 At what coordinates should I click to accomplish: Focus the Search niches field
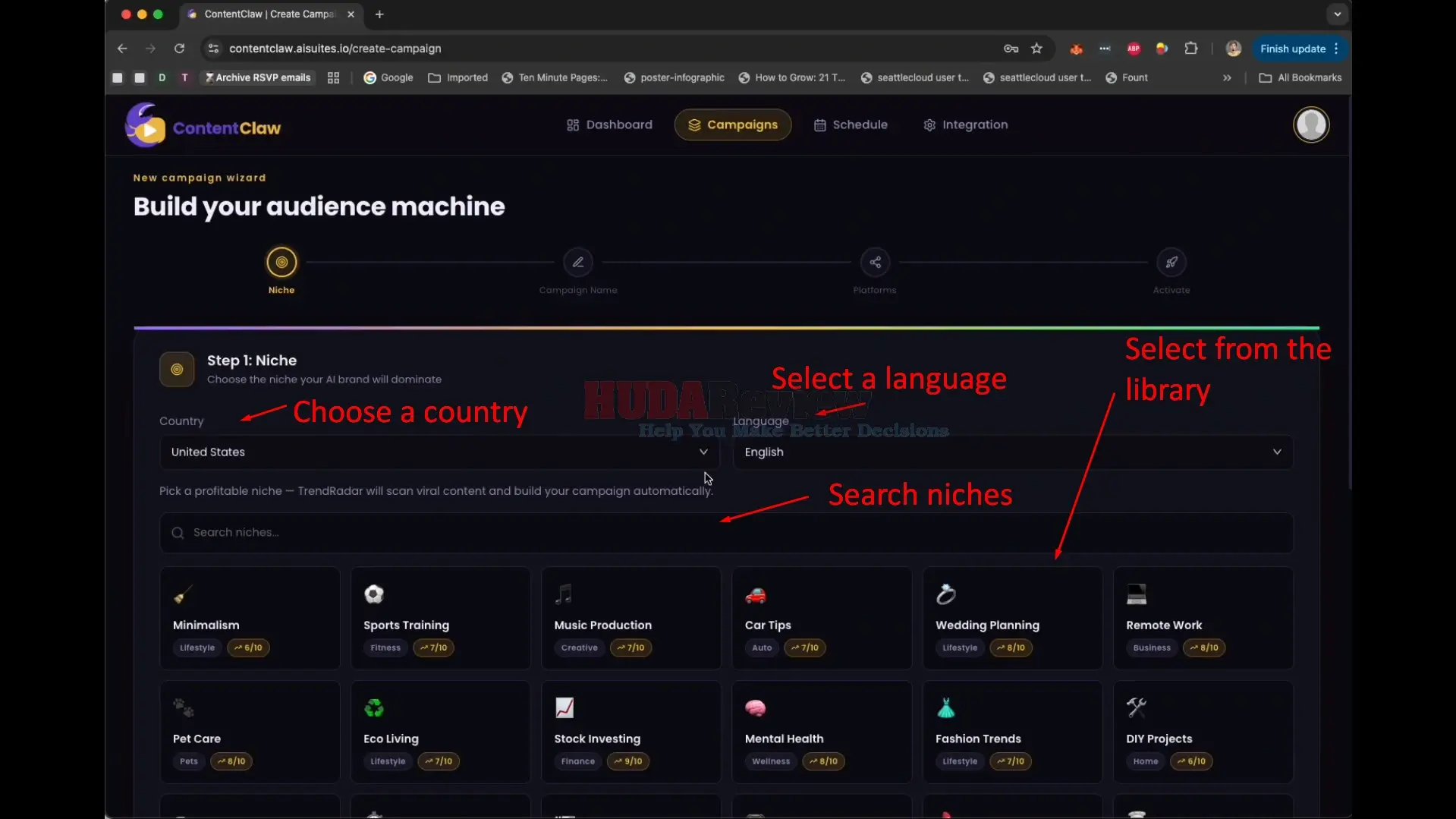(x=726, y=533)
